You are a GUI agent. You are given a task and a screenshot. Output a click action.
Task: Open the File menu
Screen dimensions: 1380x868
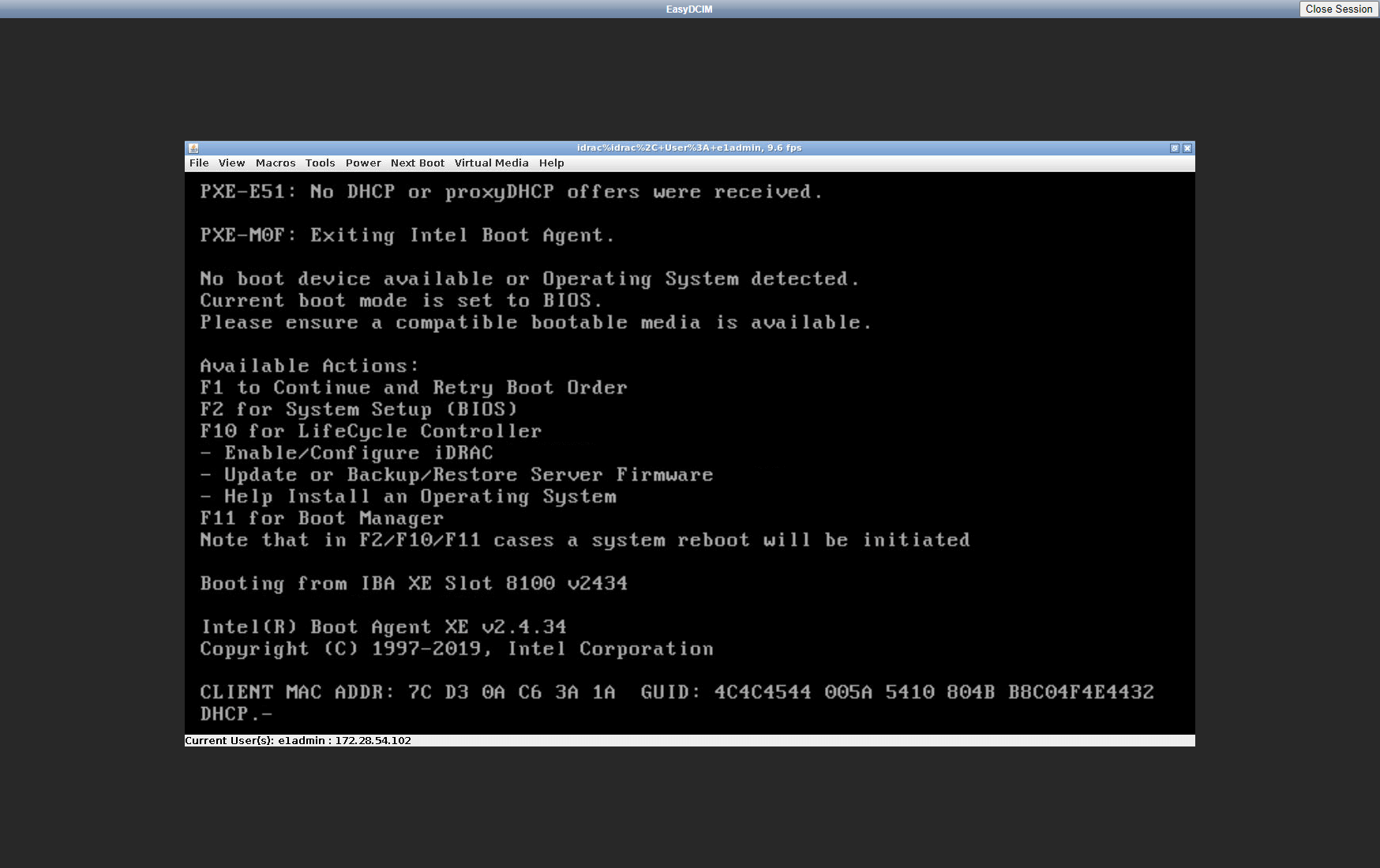pyautogui.click(x=199, y=163)
